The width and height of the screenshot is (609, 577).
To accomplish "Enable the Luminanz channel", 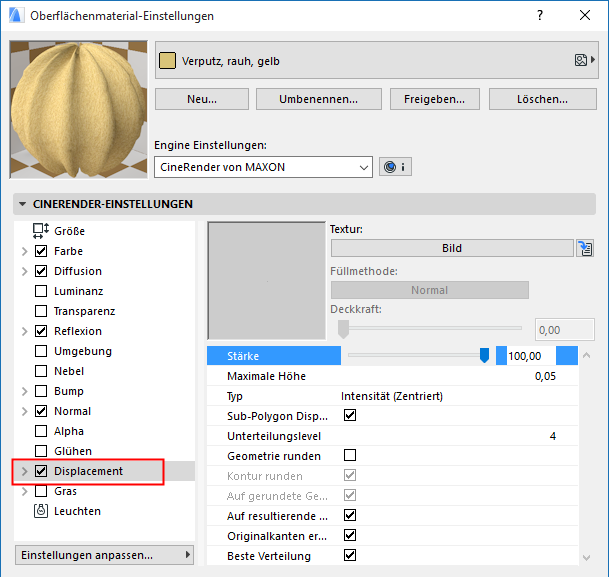I will coord(41,291).
